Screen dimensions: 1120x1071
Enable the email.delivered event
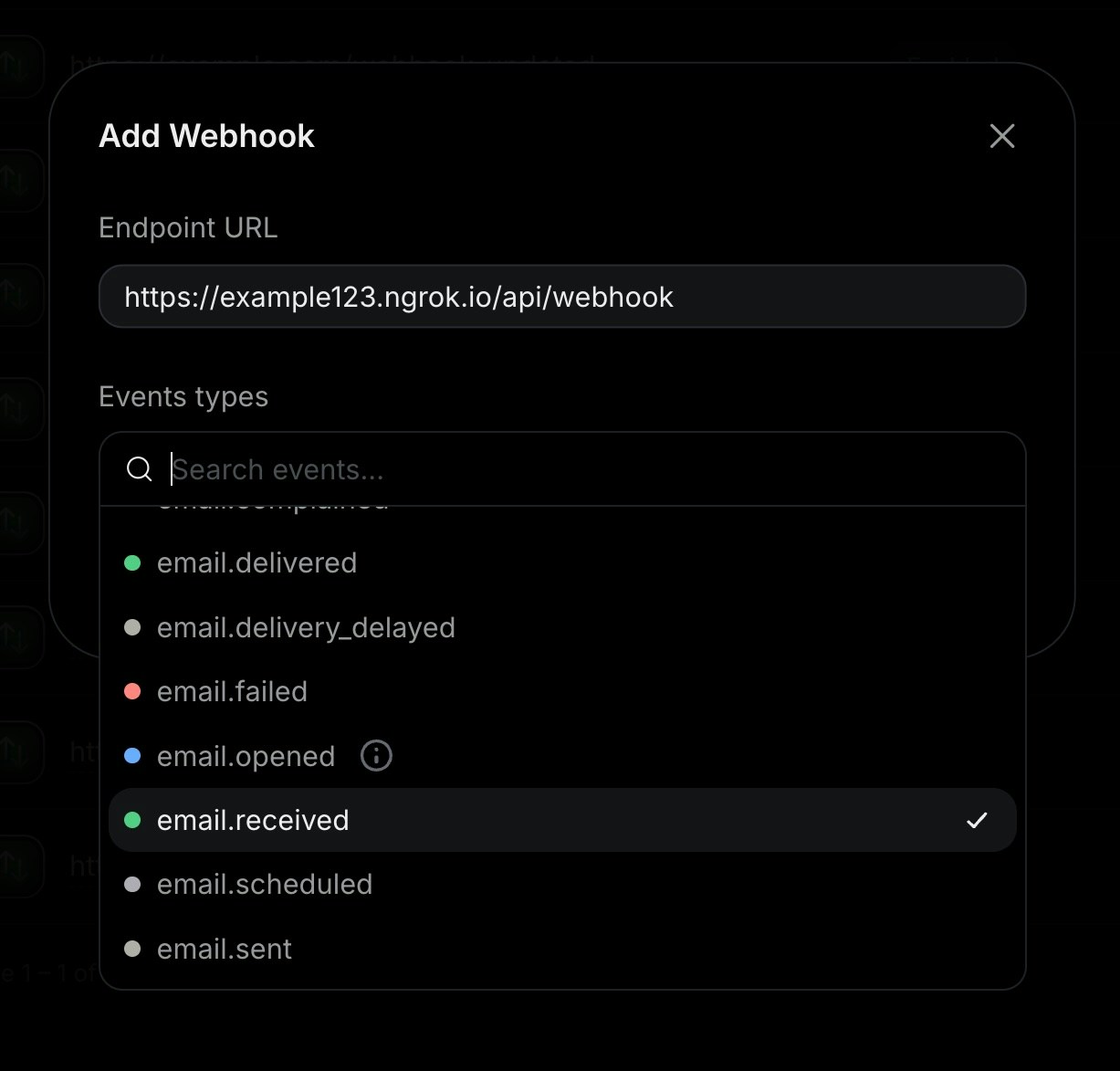coord(257,562)
